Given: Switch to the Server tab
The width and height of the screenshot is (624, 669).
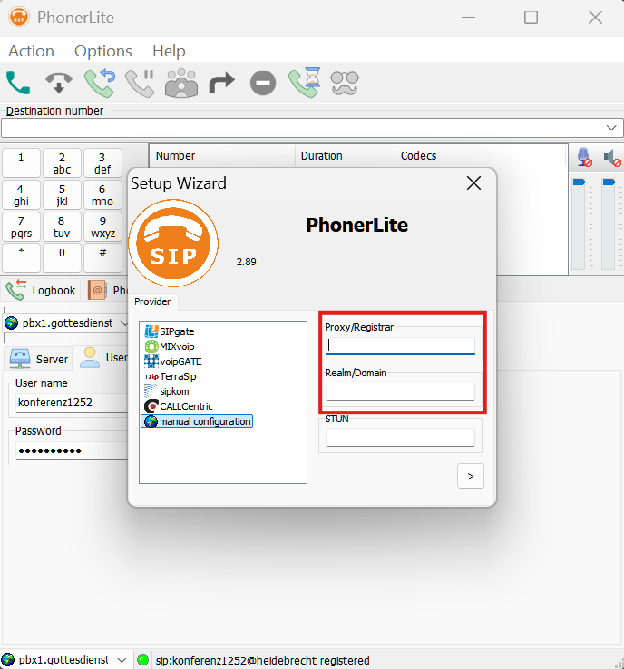Looking at the screenshot, I should pos(39,359).
